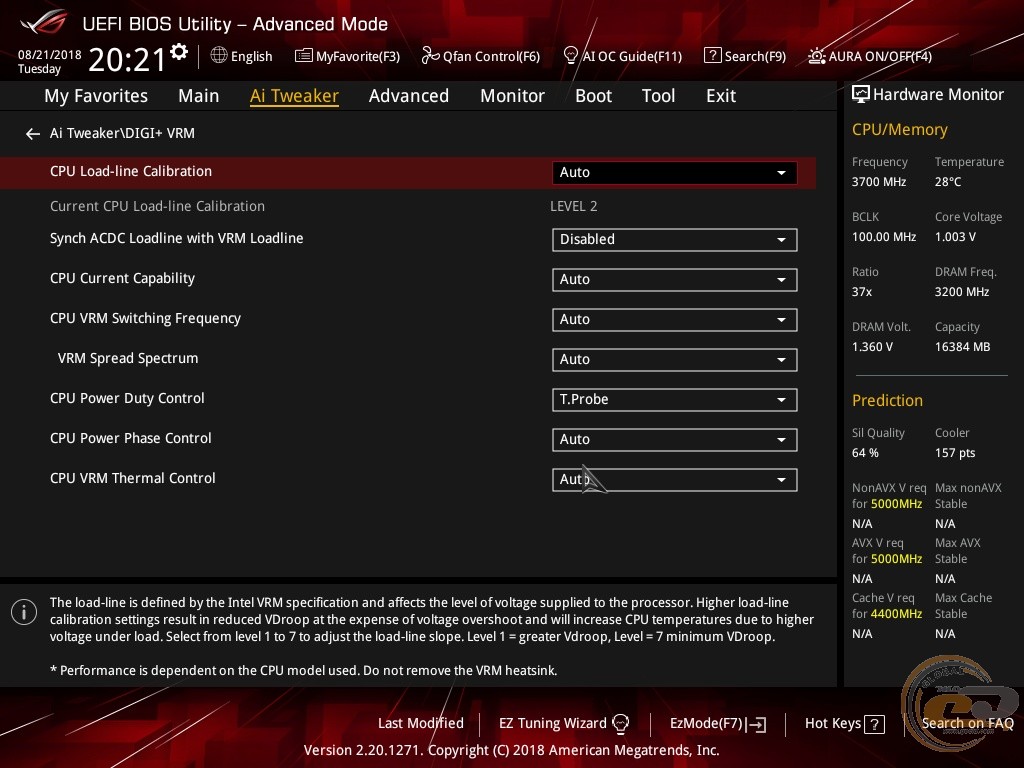Click the globe icon for English language

[219, 56]
